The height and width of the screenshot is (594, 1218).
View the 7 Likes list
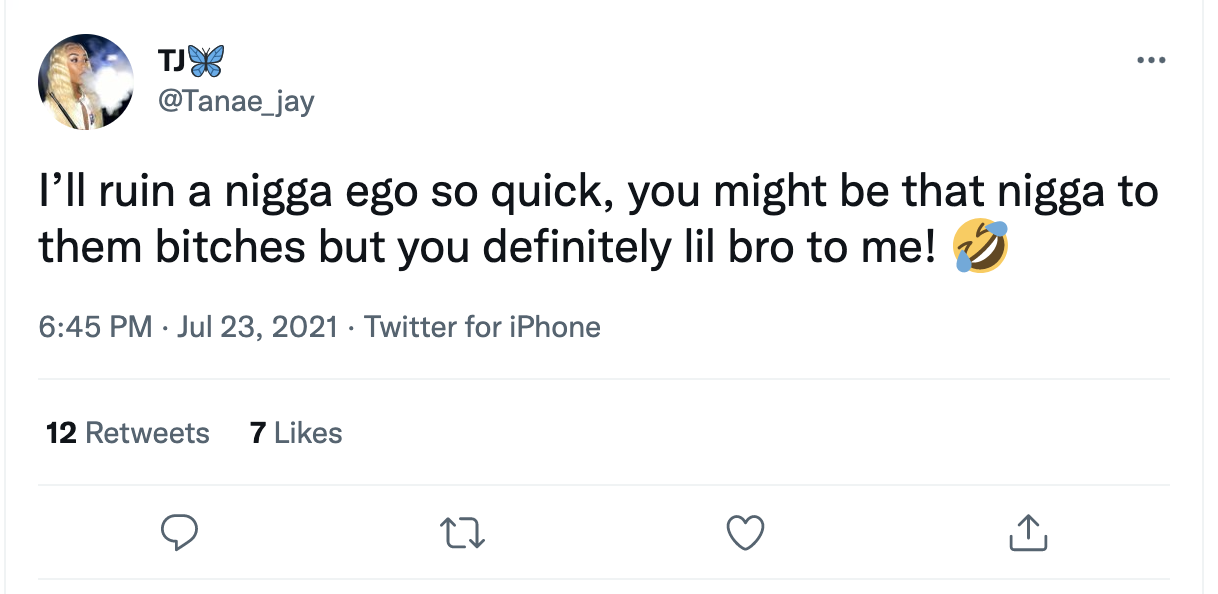click(296, 433)
